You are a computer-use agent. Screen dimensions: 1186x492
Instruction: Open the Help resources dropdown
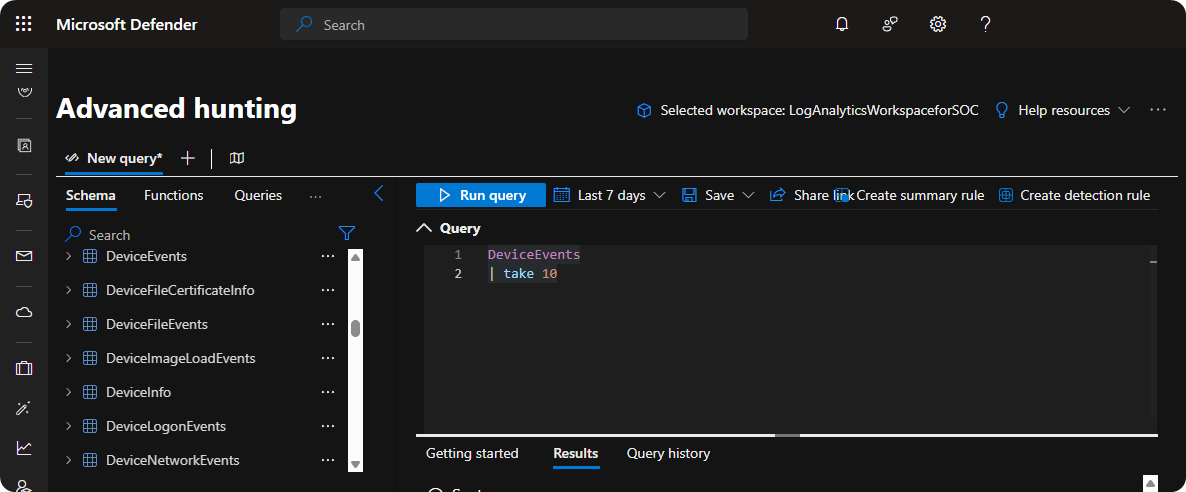click(1062, 110)
